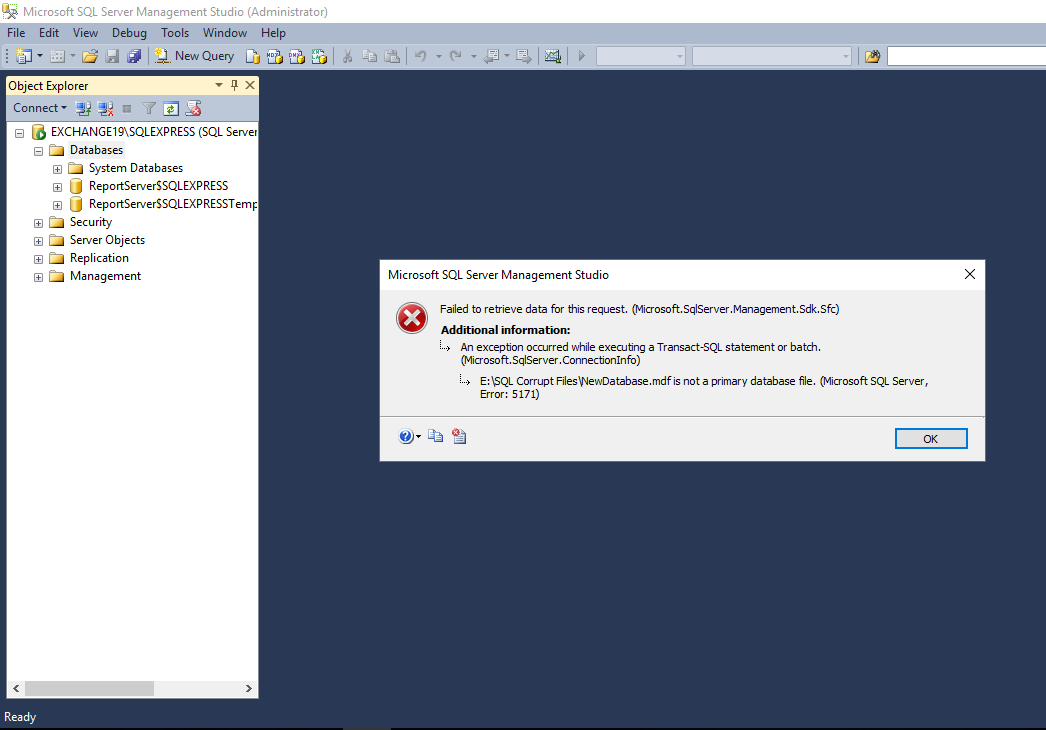Image resolution: width=1046 pixels, height=730 pixels.
Task: Pin the Object Explorer panel
Action: click(x=234, y=85)
